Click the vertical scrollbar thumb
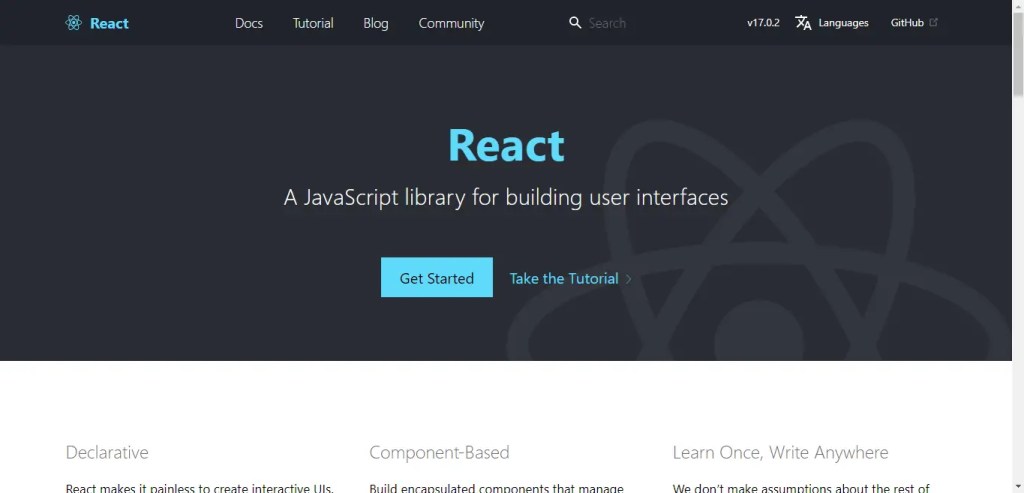This screenshot has height=493, width=1024. pos(1018,54)
